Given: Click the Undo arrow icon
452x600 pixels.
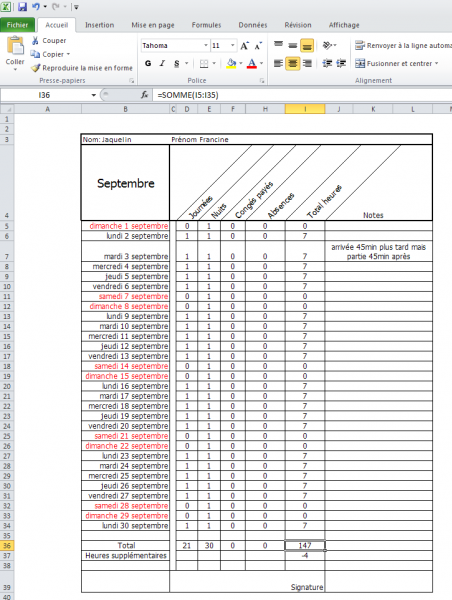Looking at the screenshot, I should (x=36, y=6).
